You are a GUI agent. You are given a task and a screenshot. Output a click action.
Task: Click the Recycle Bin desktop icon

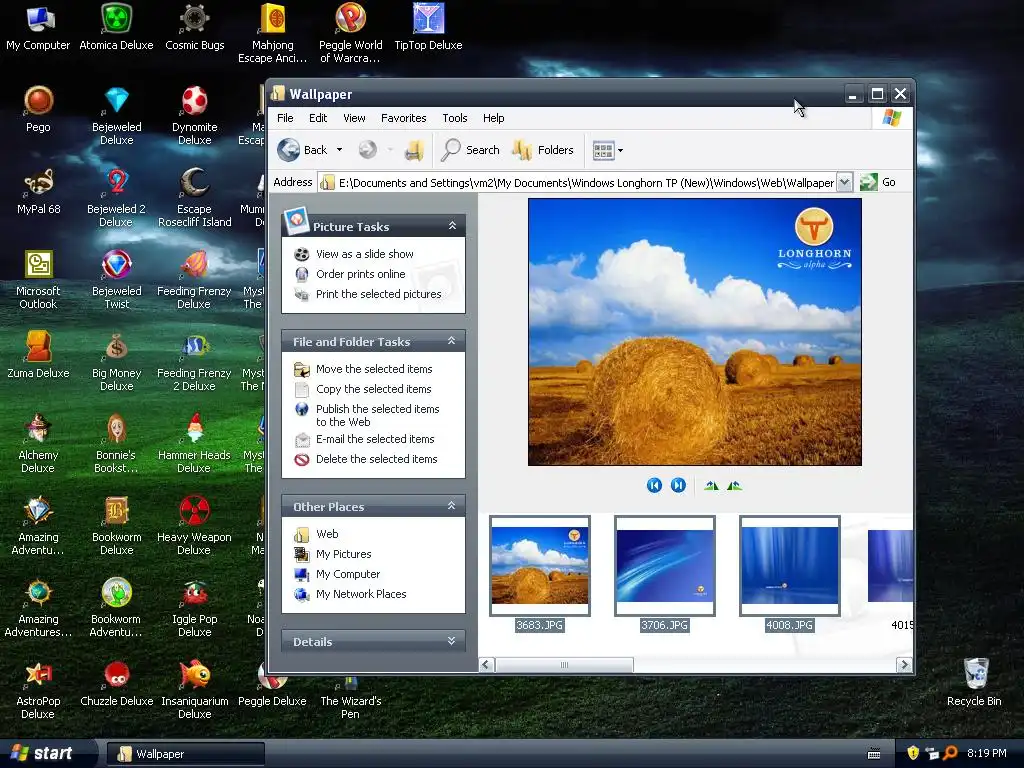[974, 682]
